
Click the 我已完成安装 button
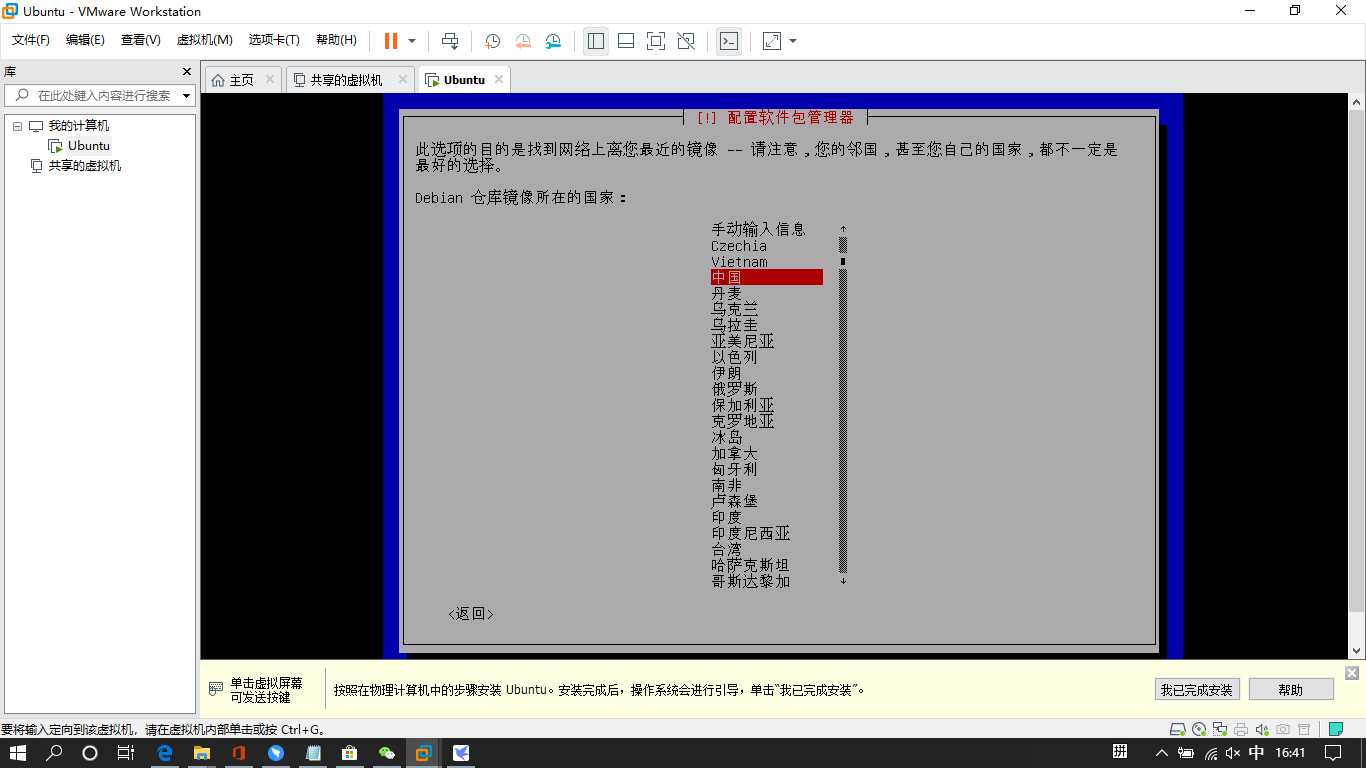pos(1197,689)
